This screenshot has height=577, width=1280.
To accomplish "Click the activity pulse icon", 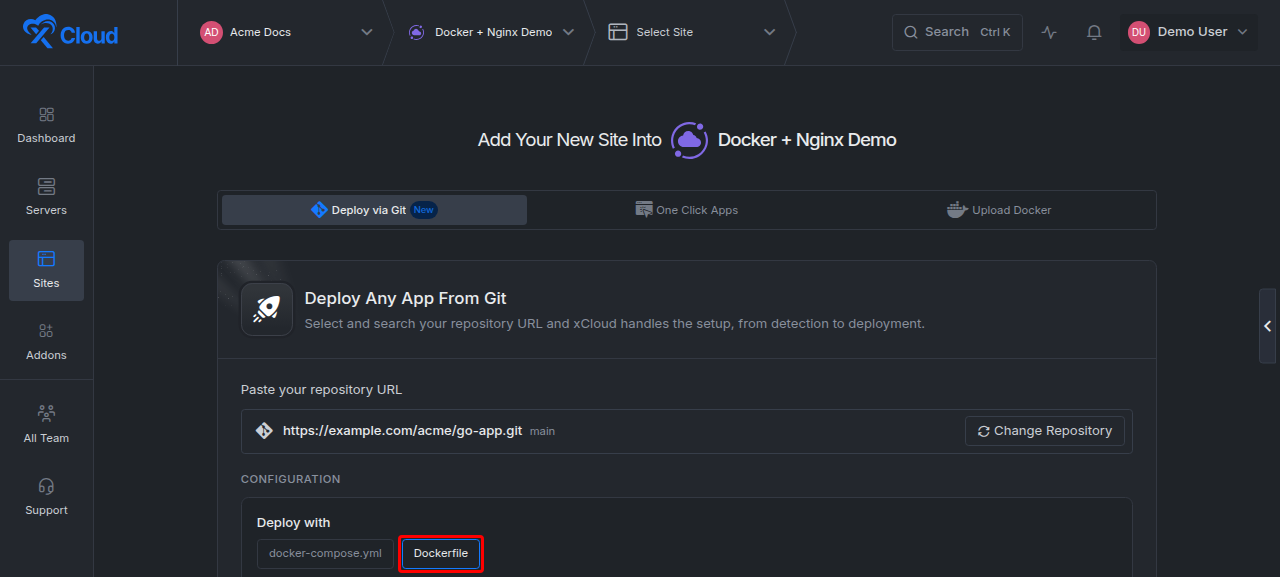I will 1049,32.
